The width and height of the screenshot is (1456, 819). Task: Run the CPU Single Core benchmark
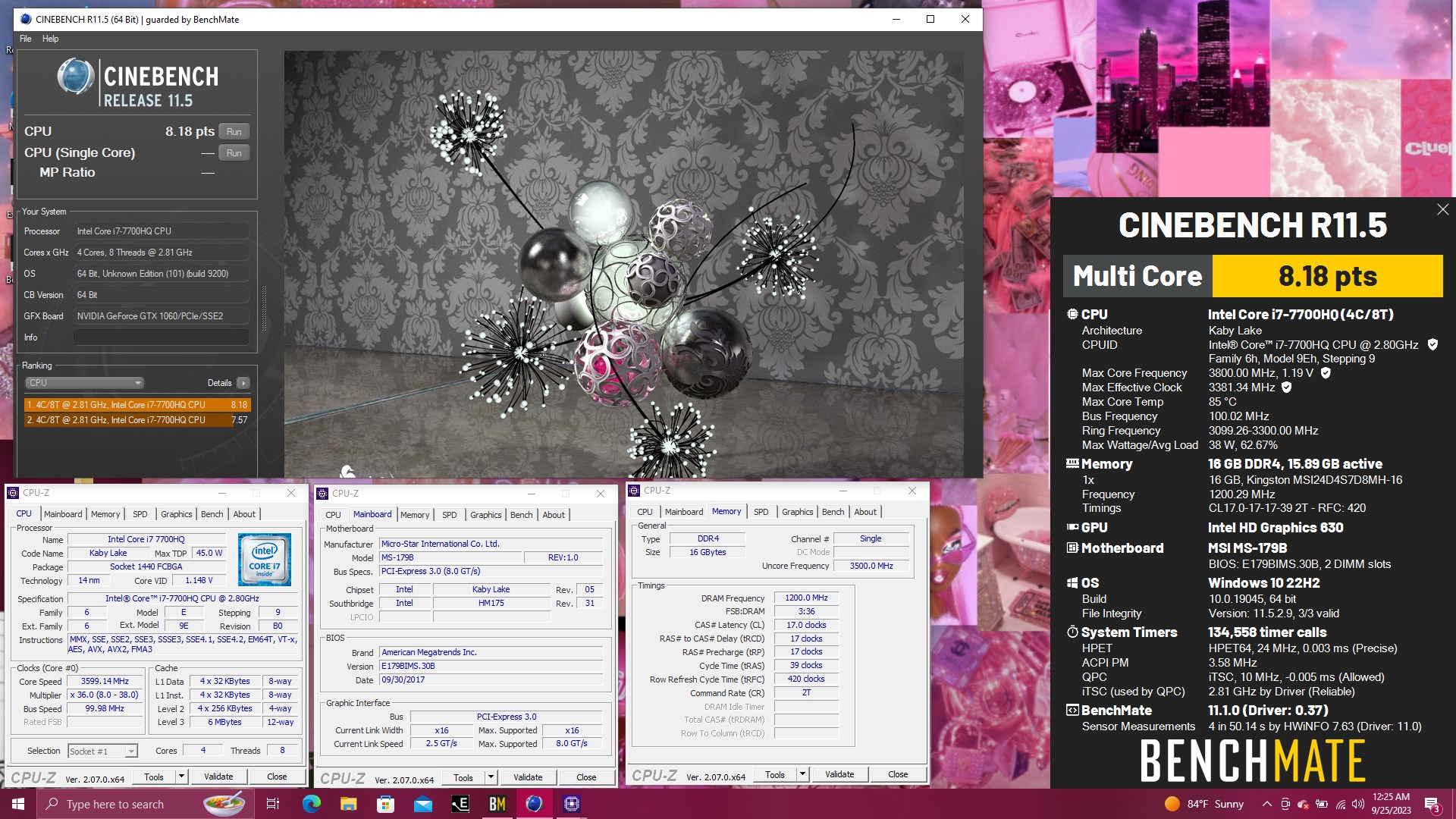coord(234,152)
